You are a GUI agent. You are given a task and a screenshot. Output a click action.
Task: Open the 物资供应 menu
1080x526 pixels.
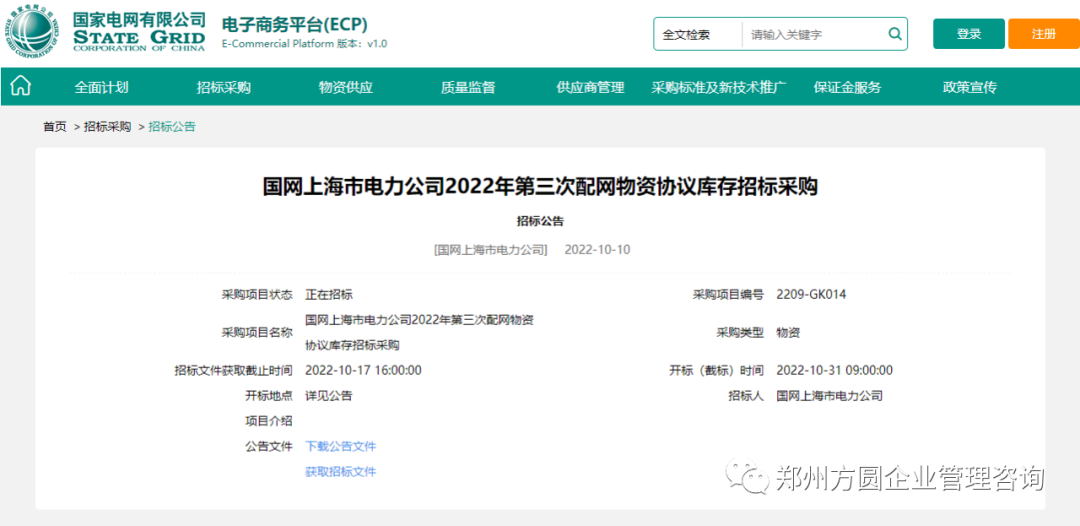tap(346, 87)
